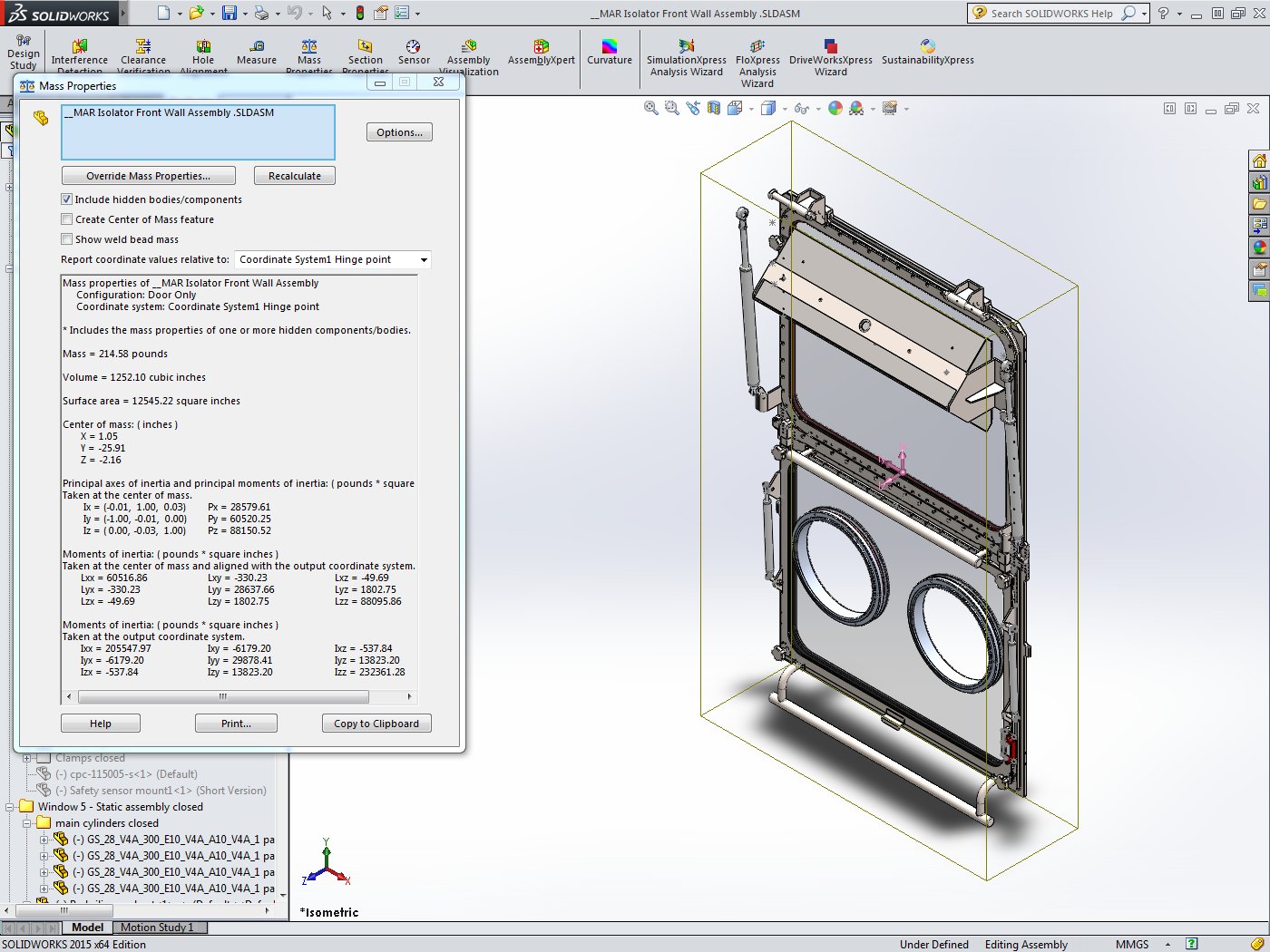Enable Create Center of Mass feature
This screenshot has width=1270, height=952.
pos(67,219)
